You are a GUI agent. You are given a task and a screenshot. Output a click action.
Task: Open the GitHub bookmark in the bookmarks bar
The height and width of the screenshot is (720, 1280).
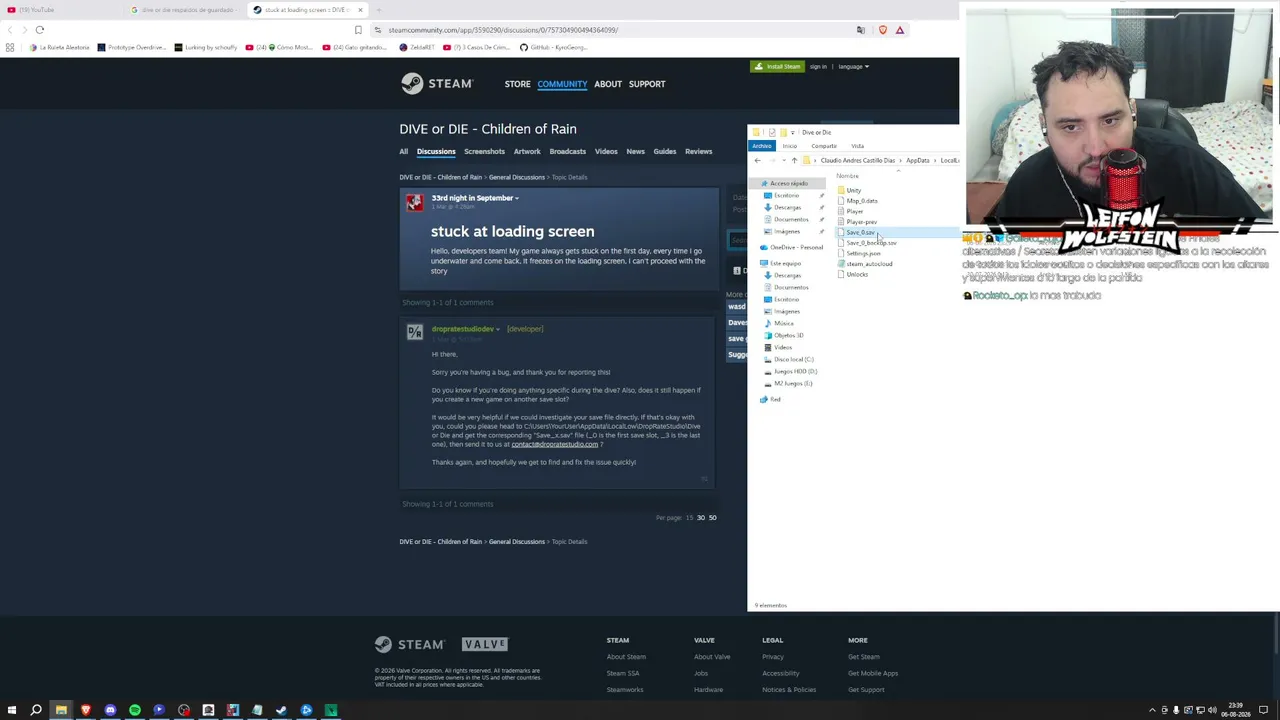[x=552, y=47]
